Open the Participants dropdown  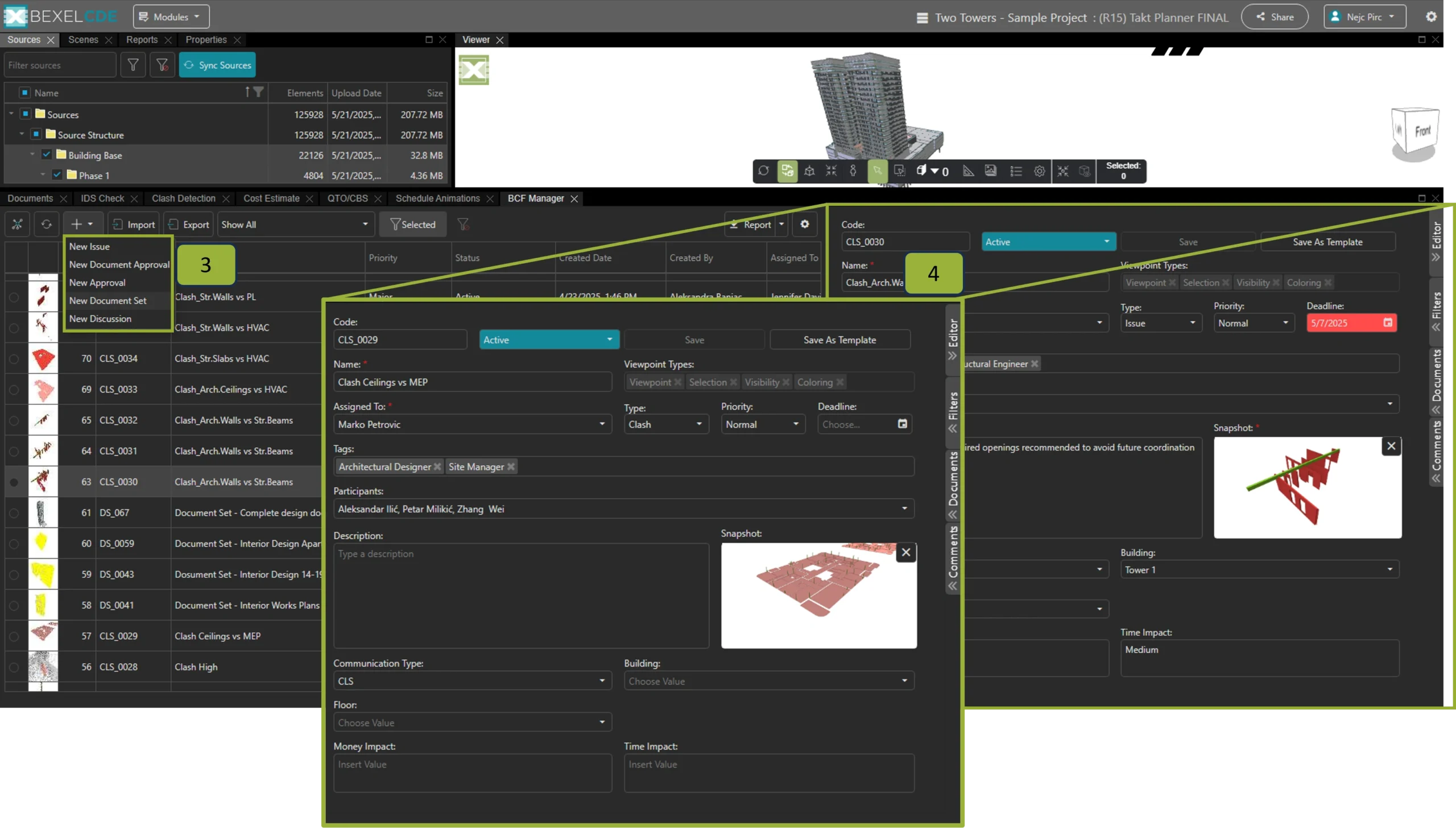pos(623,508)
